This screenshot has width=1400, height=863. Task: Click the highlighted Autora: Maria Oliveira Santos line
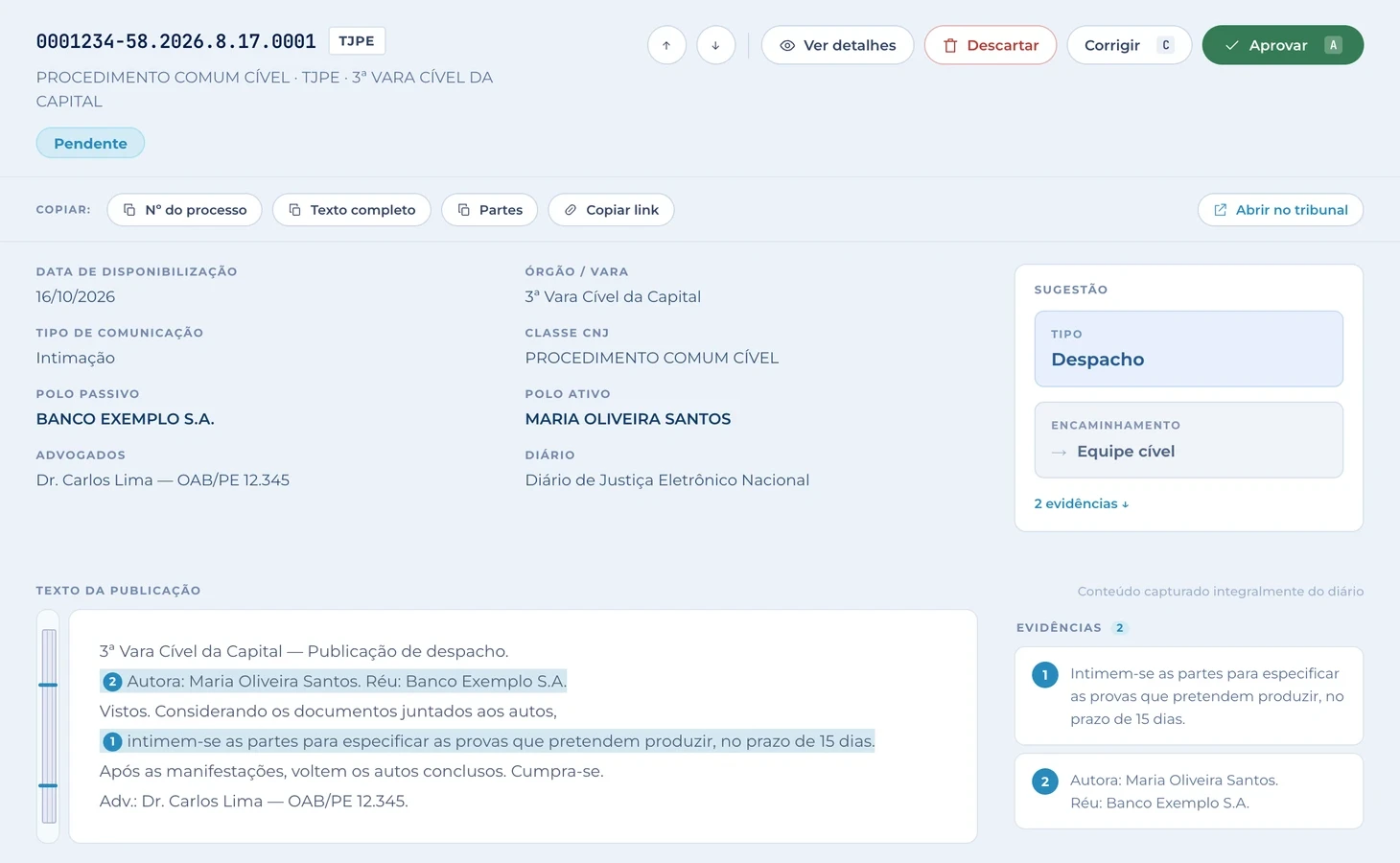coord(334,682)
